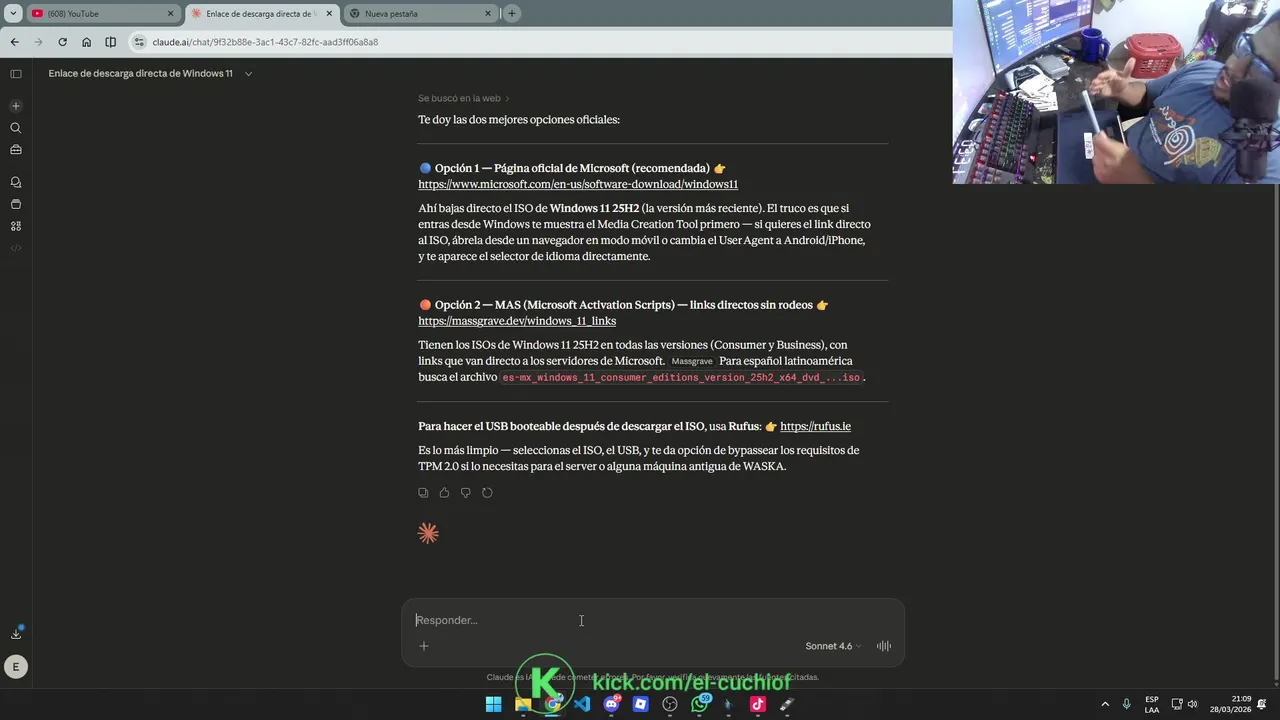Click the Massgrave source citation chip

[x=692, y=361]
